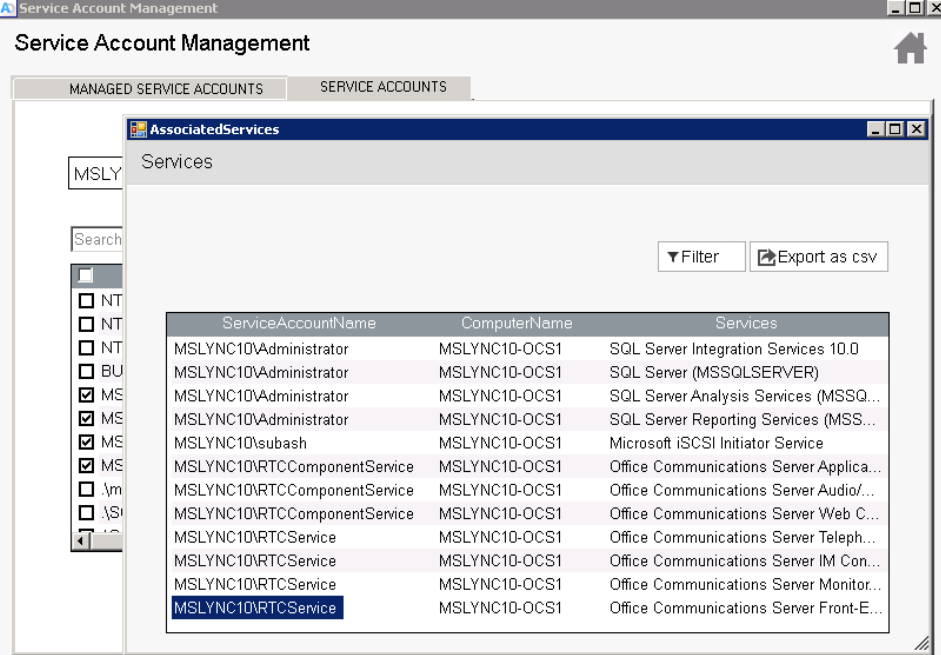Viewport: 941px width, 655px height.
Task: Sort by ServiceAccountName column header
Action: (x=299, y=323)
